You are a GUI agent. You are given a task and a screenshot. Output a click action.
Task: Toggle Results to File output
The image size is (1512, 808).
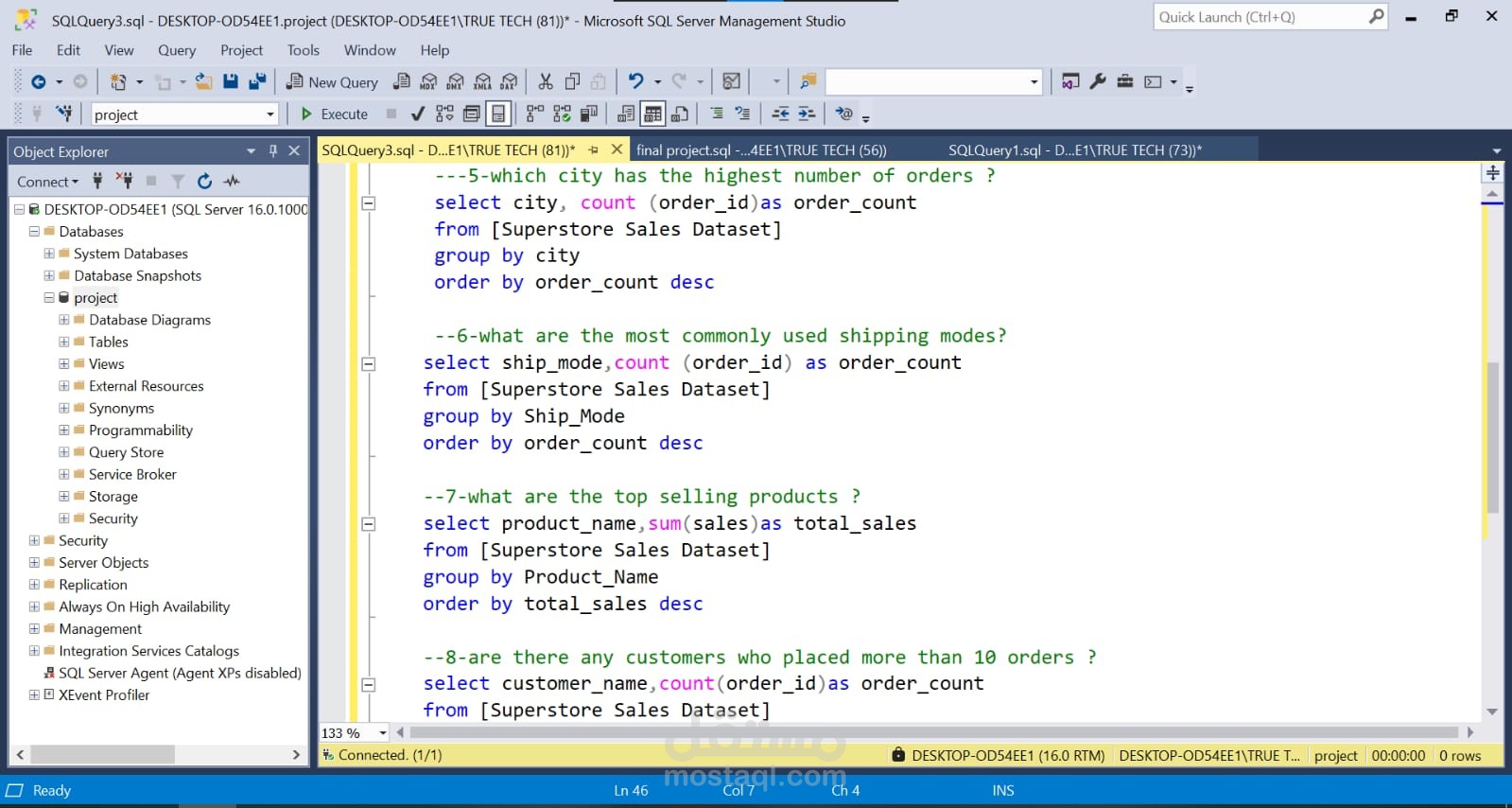point(679,114)
